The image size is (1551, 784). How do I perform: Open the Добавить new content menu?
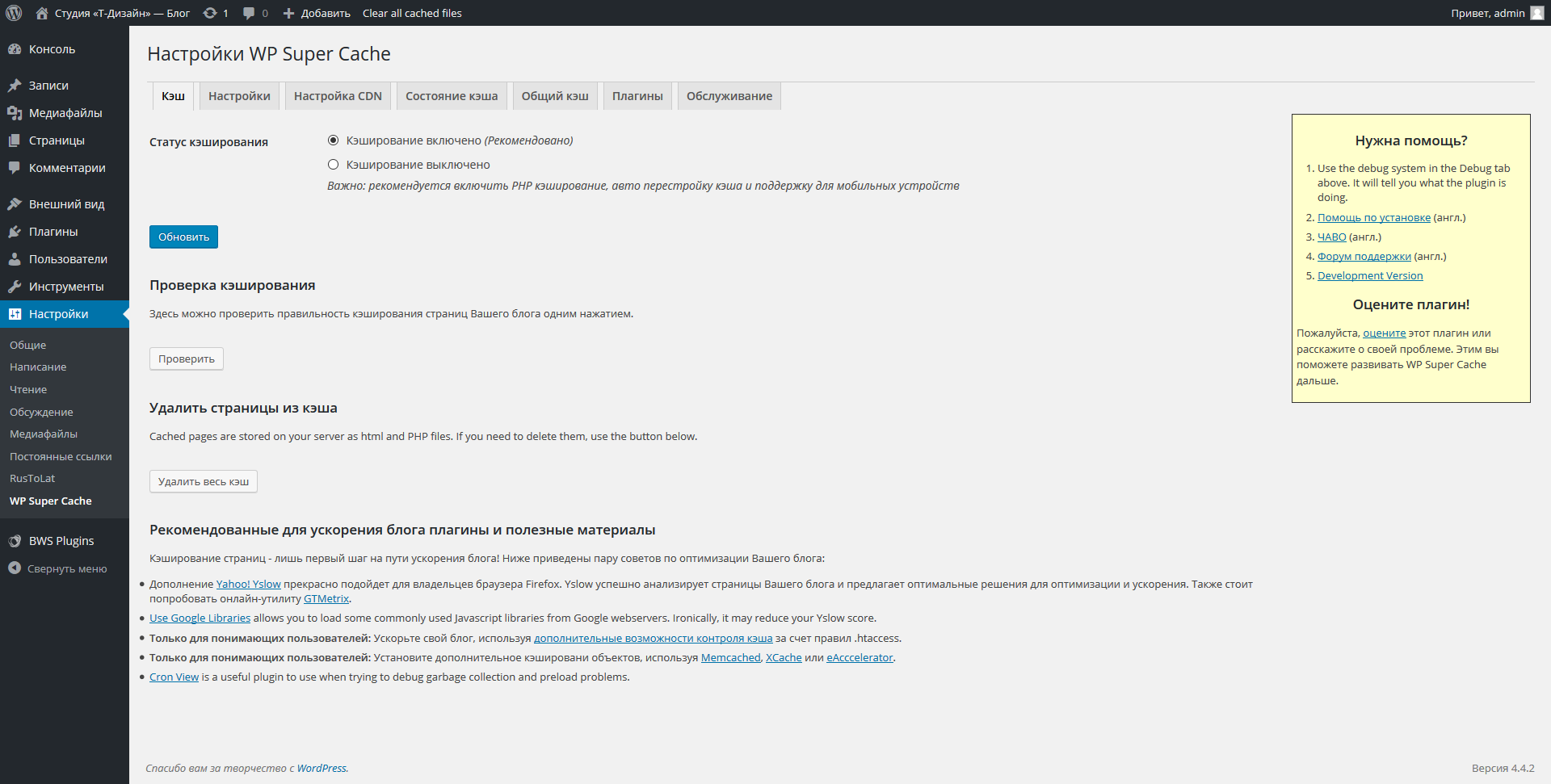[317, 13]
